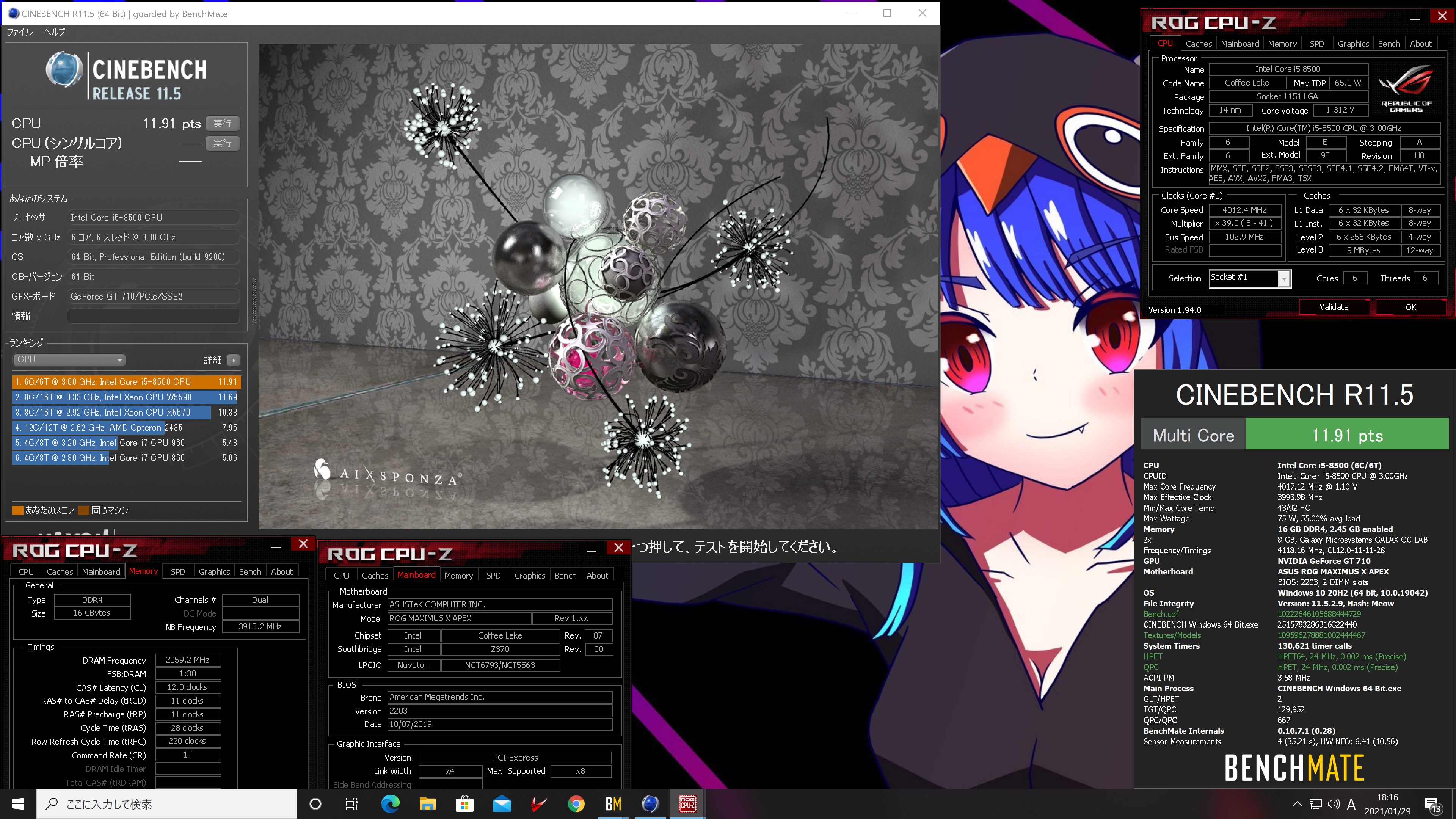Click Windows search box in taskbar
This screenshot has height=819, width=1456.
click(x=167, y=804)
